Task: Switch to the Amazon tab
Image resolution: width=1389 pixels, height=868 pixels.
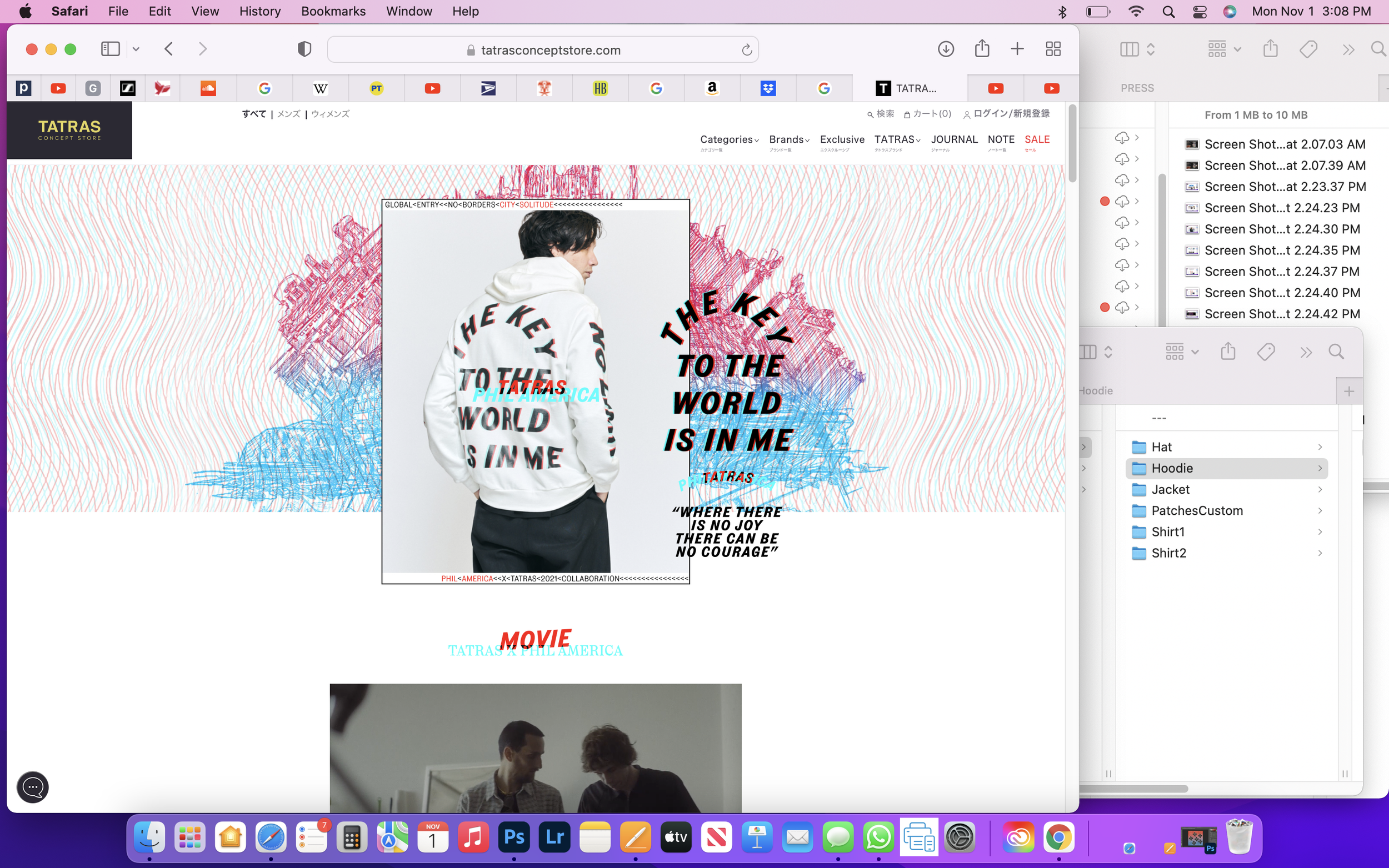Action: point(712,88)
